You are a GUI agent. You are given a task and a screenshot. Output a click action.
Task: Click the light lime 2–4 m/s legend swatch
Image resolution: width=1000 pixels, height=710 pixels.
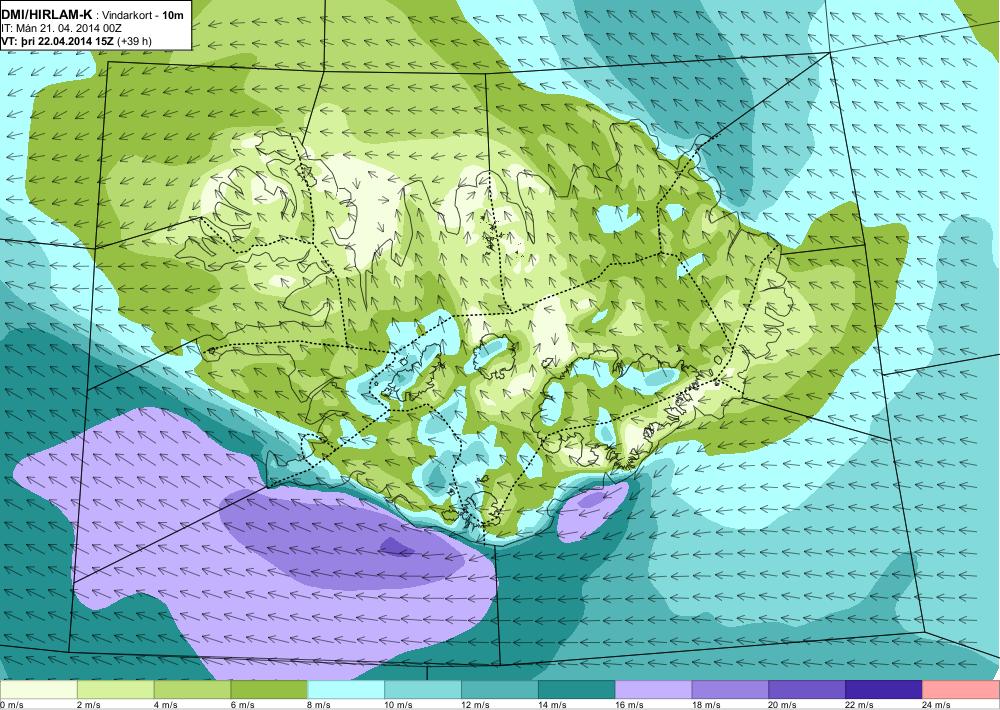(115, 690)
